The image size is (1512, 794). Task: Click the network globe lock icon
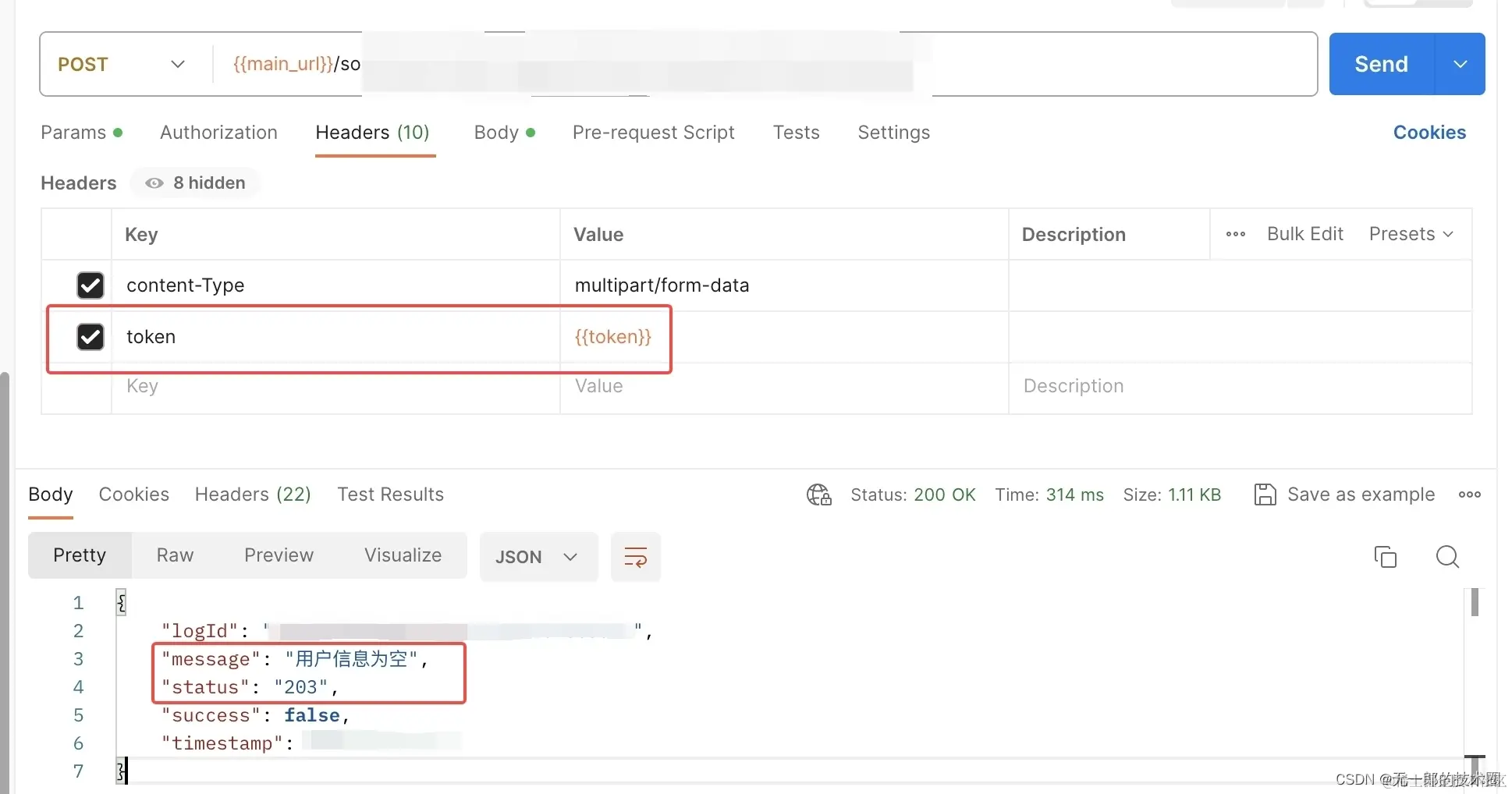(819, 494)
